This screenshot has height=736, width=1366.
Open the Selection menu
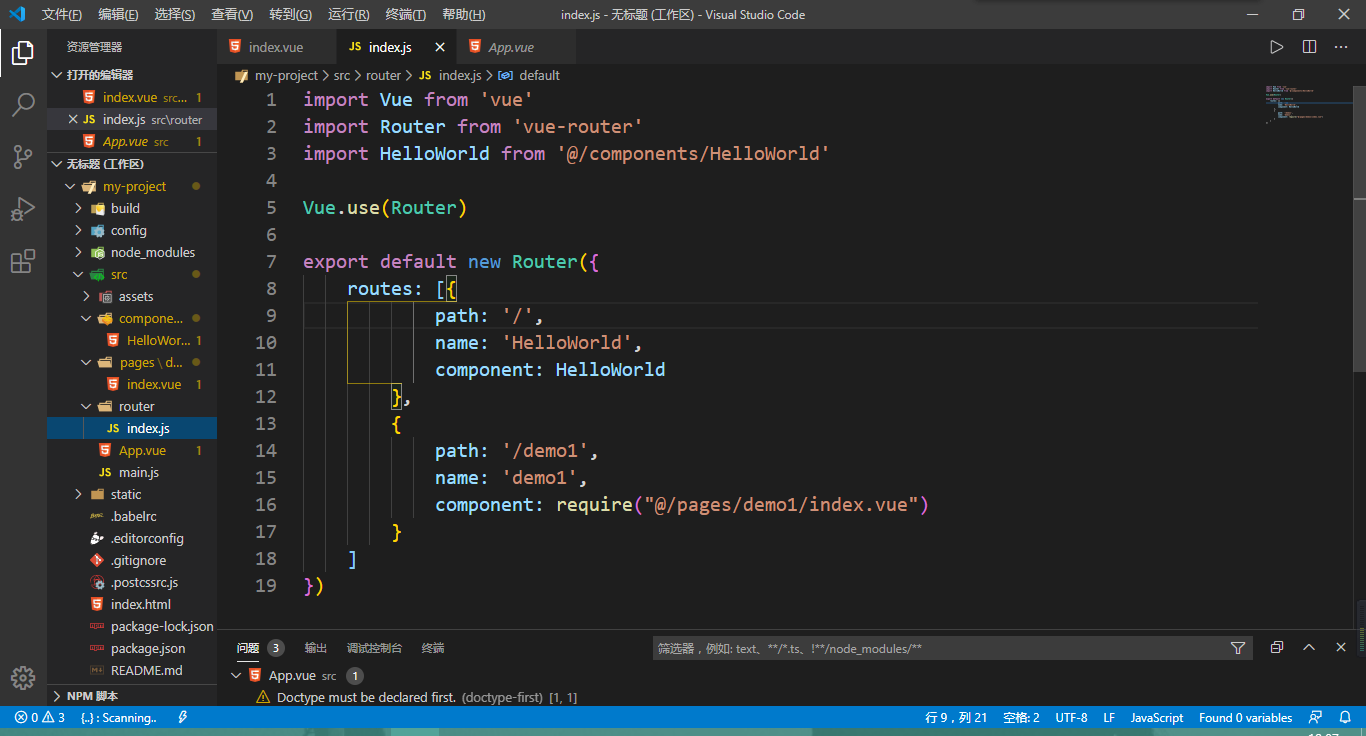tap(175, 14)
